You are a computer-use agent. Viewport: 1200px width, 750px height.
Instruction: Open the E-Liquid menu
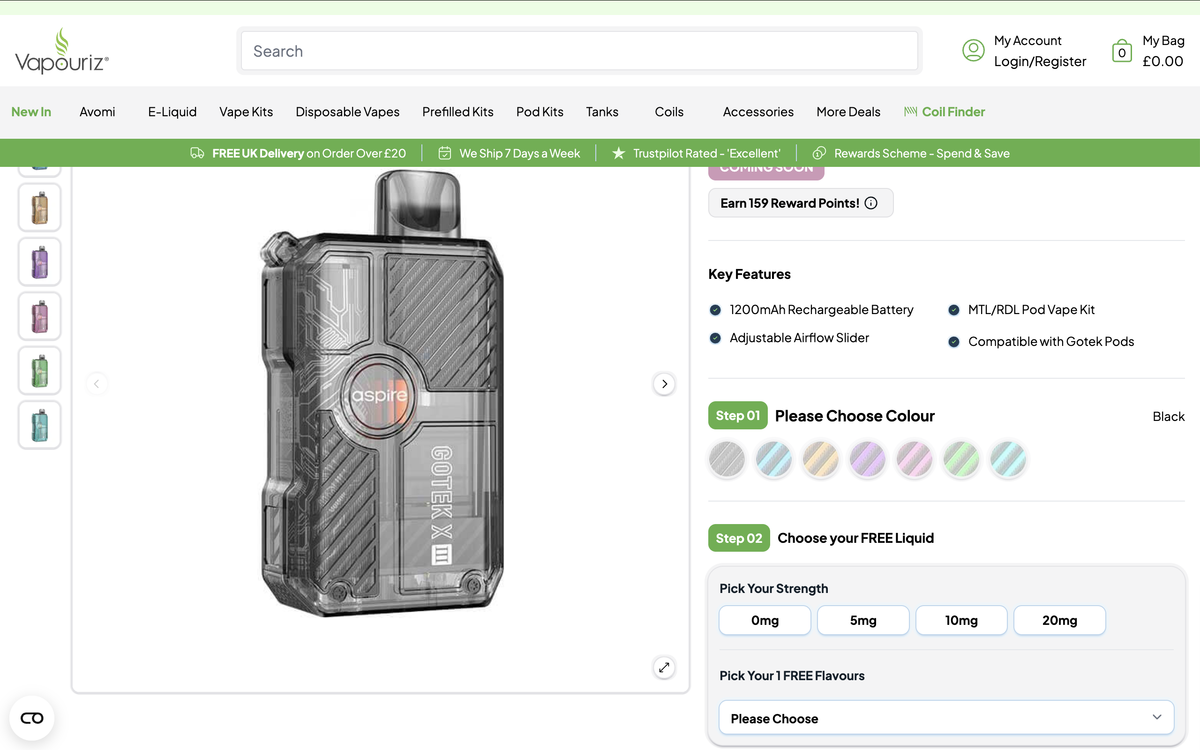coord(172,112)
